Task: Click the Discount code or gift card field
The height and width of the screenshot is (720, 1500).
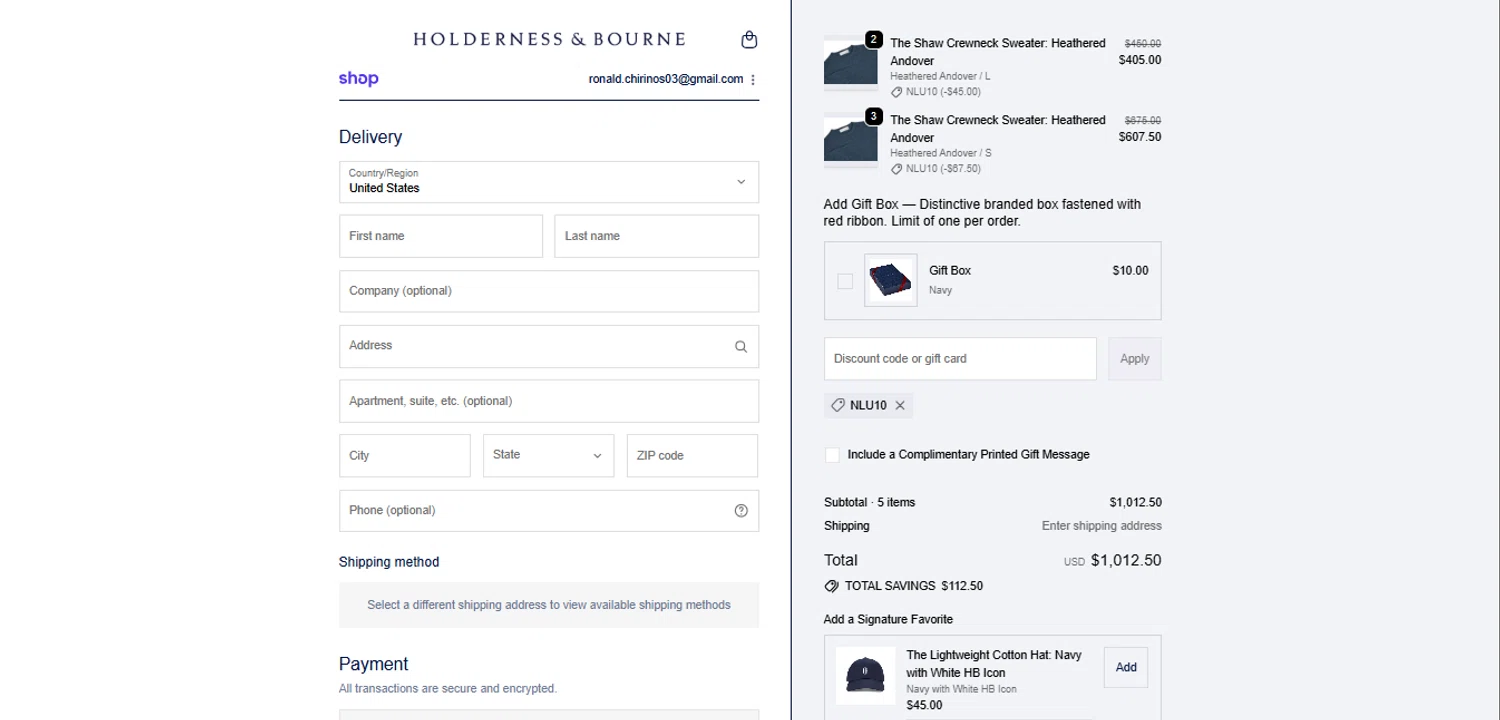Action: [960, 359]
